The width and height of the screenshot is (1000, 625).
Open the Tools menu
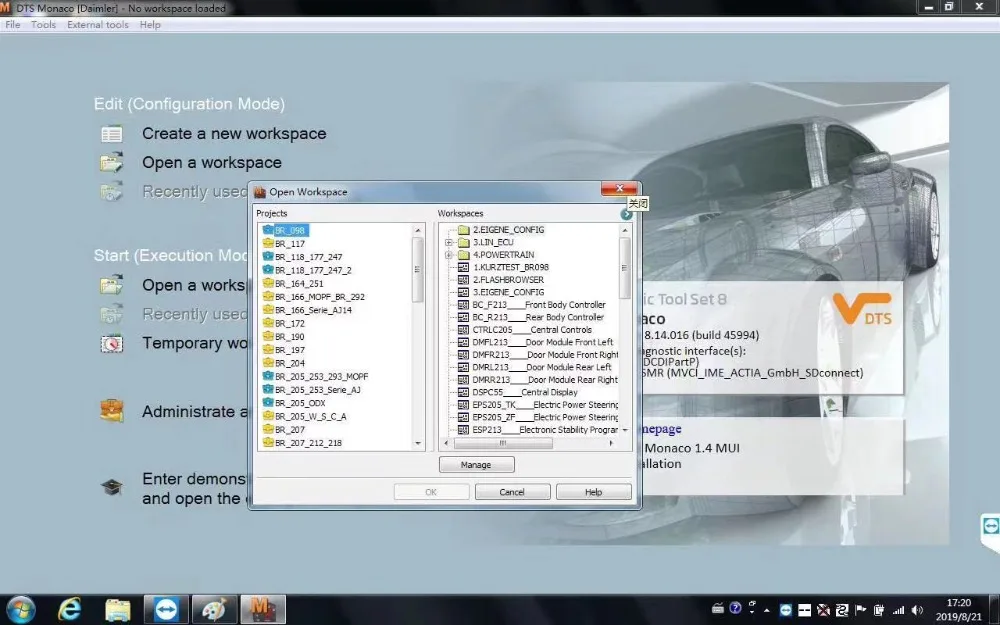coord(43,25)
